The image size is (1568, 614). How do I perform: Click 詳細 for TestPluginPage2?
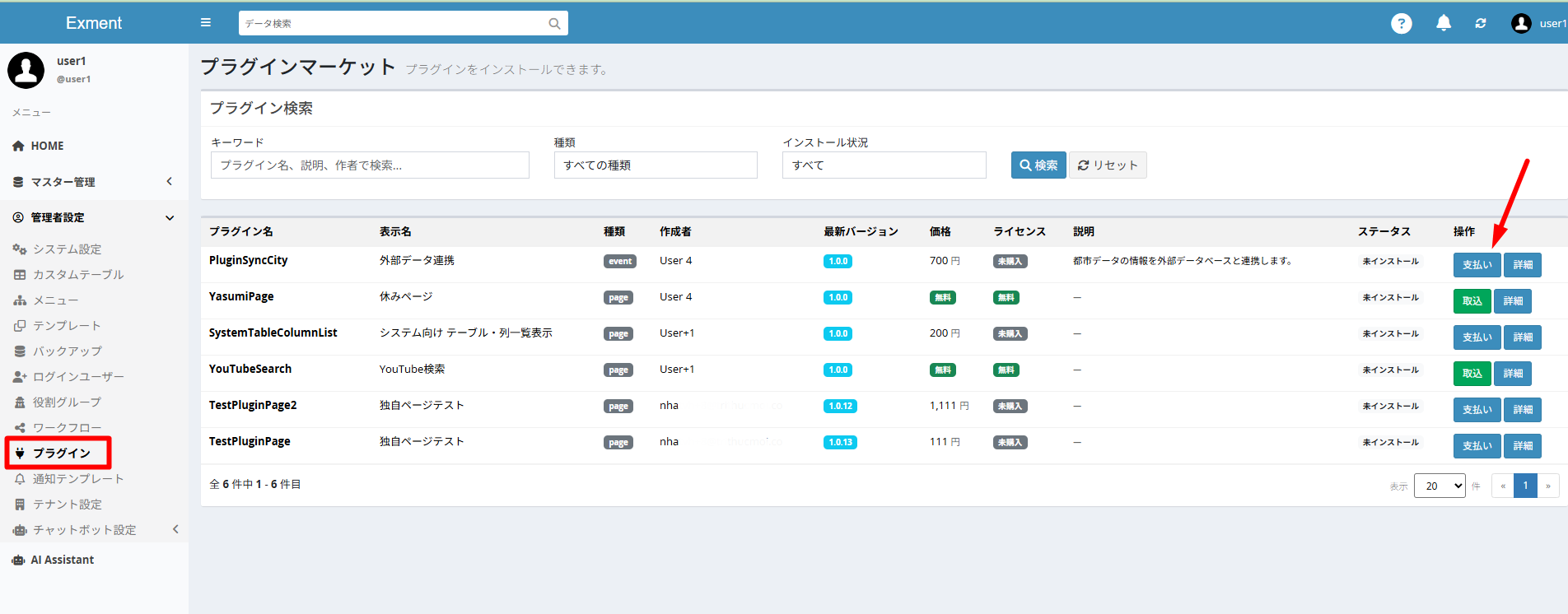(x=1523, y=410)
